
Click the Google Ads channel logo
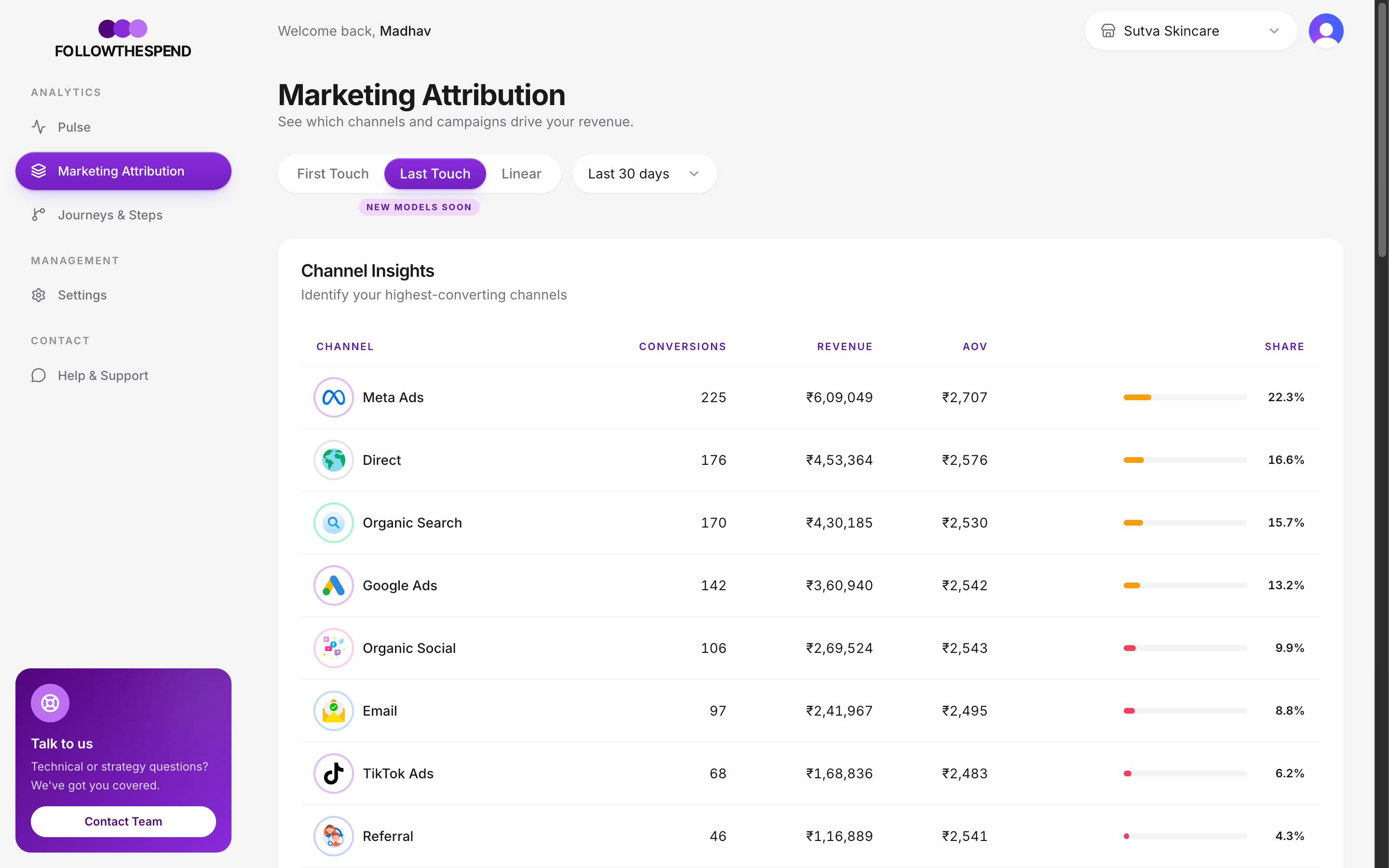pos(333,585)
